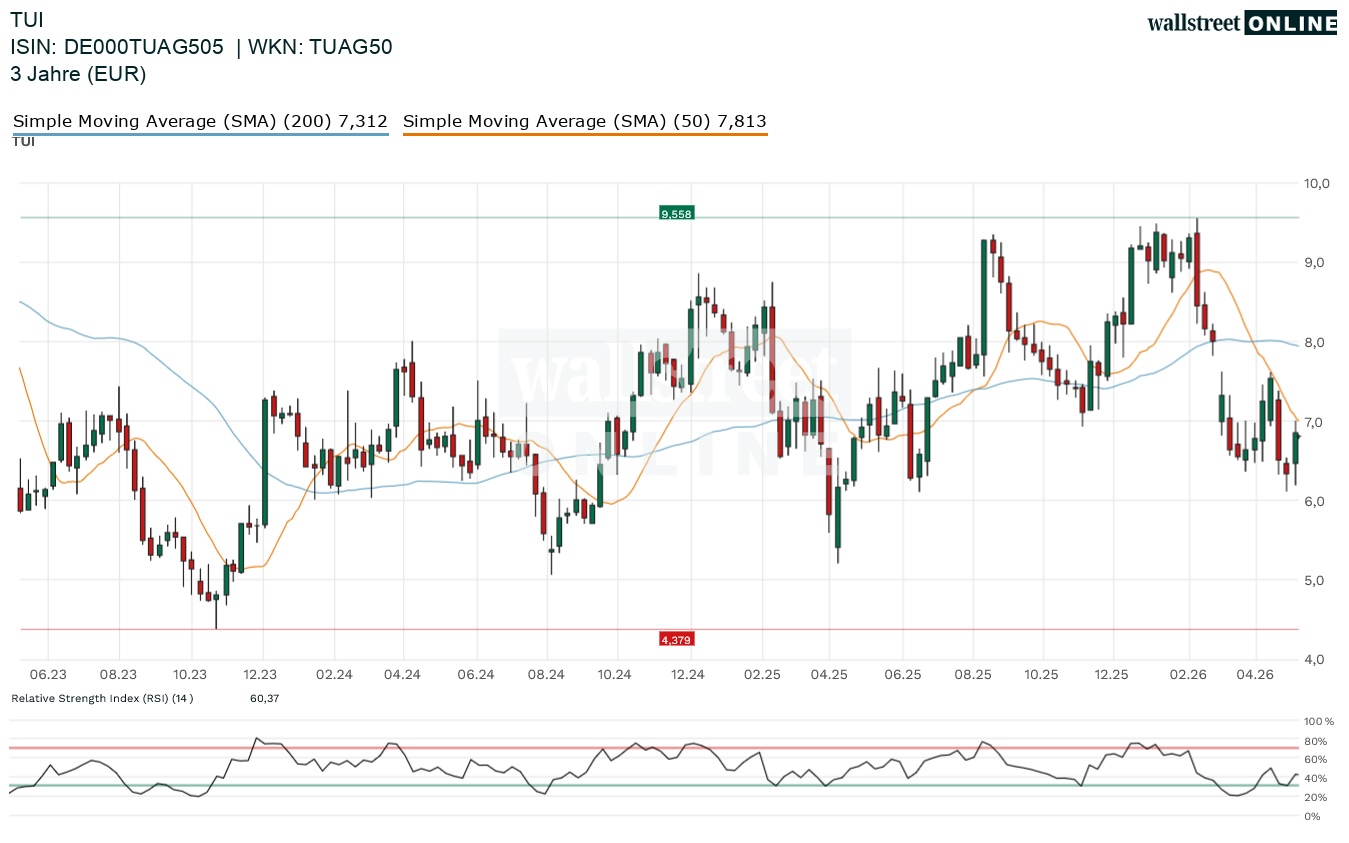Click the 06.25 date axis label
The height and width of the screenshot is (843, 1349).
(x=903, y=675)
